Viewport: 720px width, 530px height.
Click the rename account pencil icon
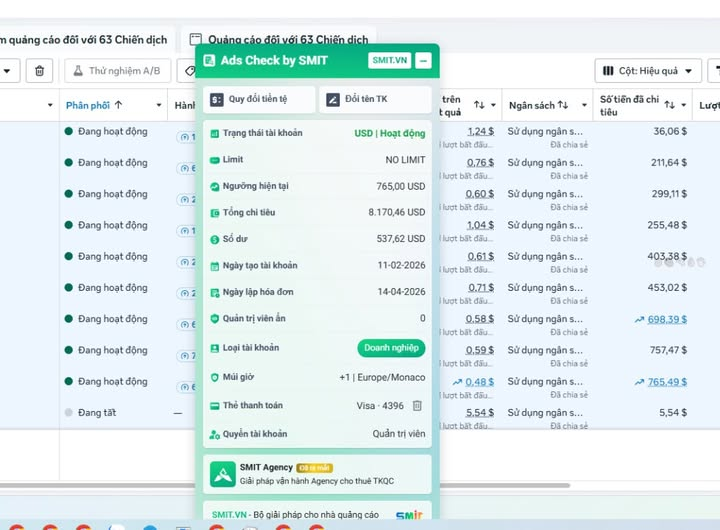coord(333,99)
